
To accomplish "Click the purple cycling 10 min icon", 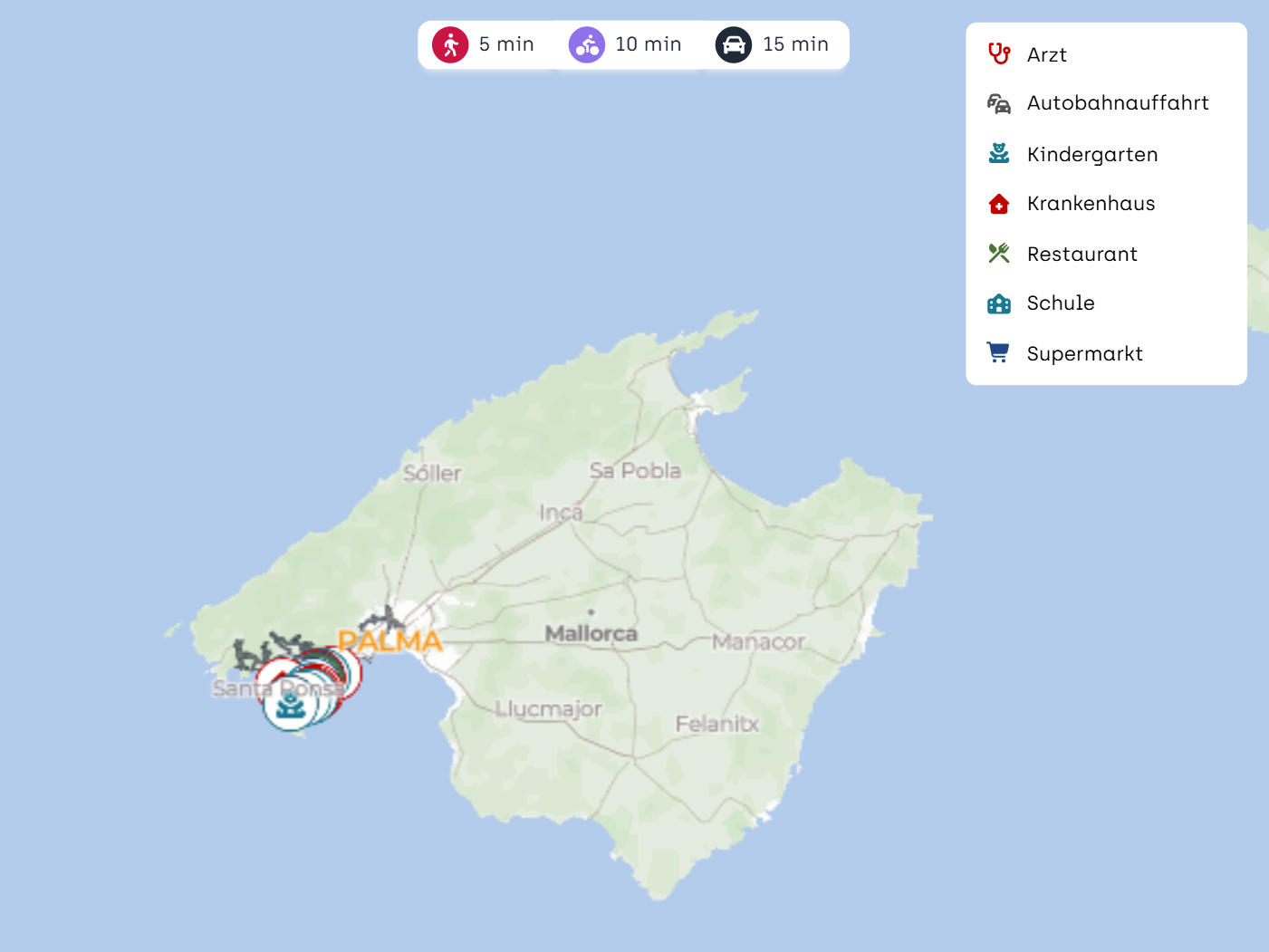I will pyautogui.click(x=586, y=44).
